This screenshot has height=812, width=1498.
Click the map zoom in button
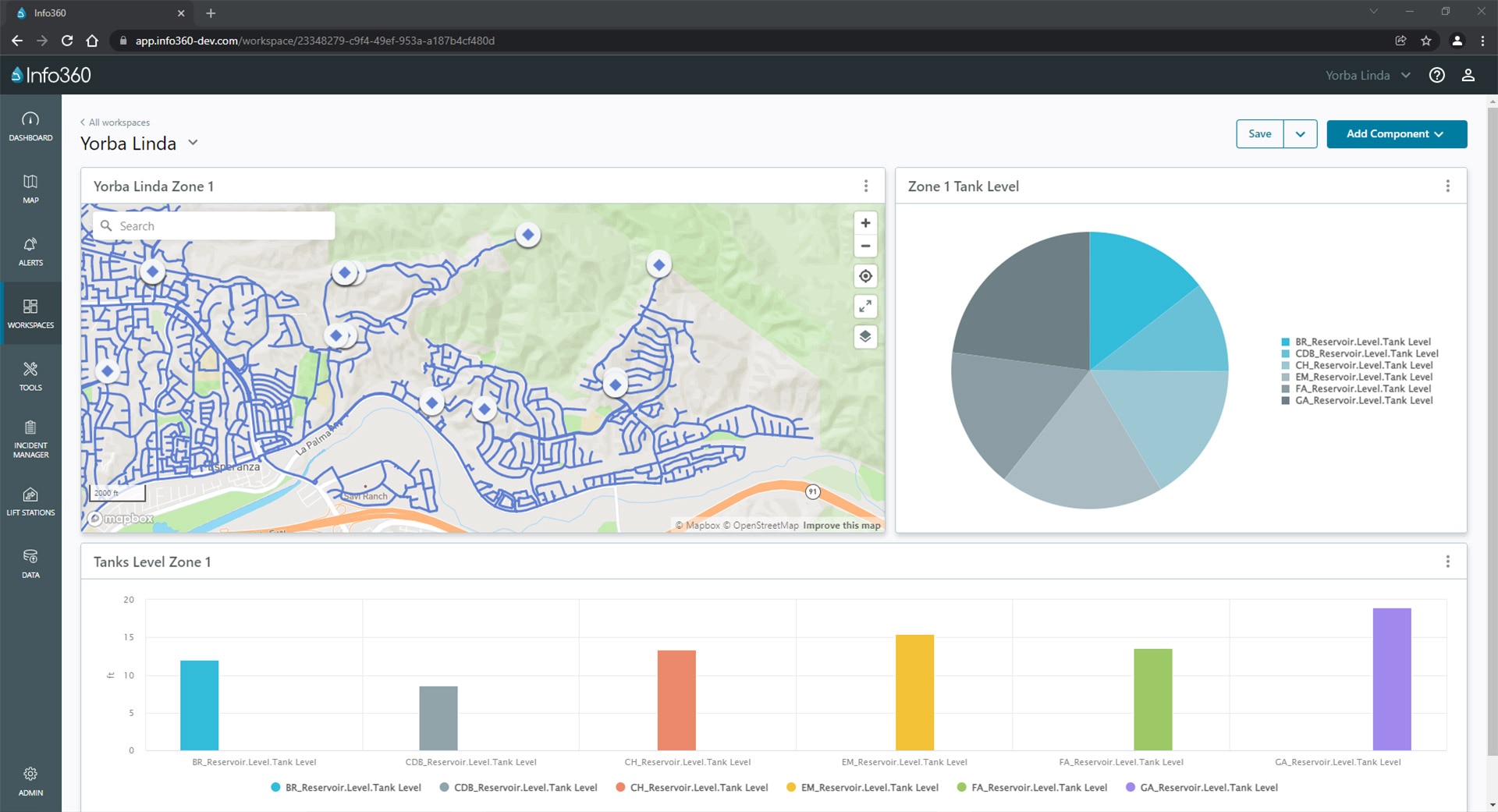click(x=865, y=223)
